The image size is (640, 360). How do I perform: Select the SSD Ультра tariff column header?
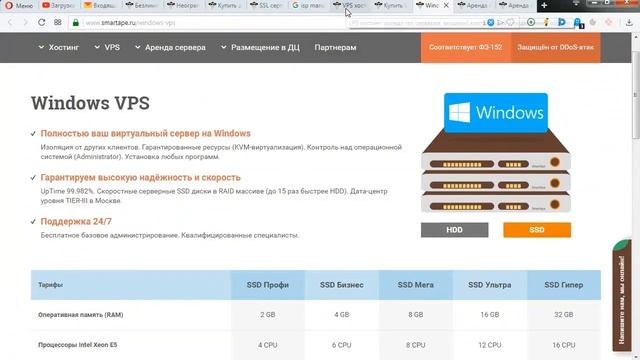pos(489,285)
